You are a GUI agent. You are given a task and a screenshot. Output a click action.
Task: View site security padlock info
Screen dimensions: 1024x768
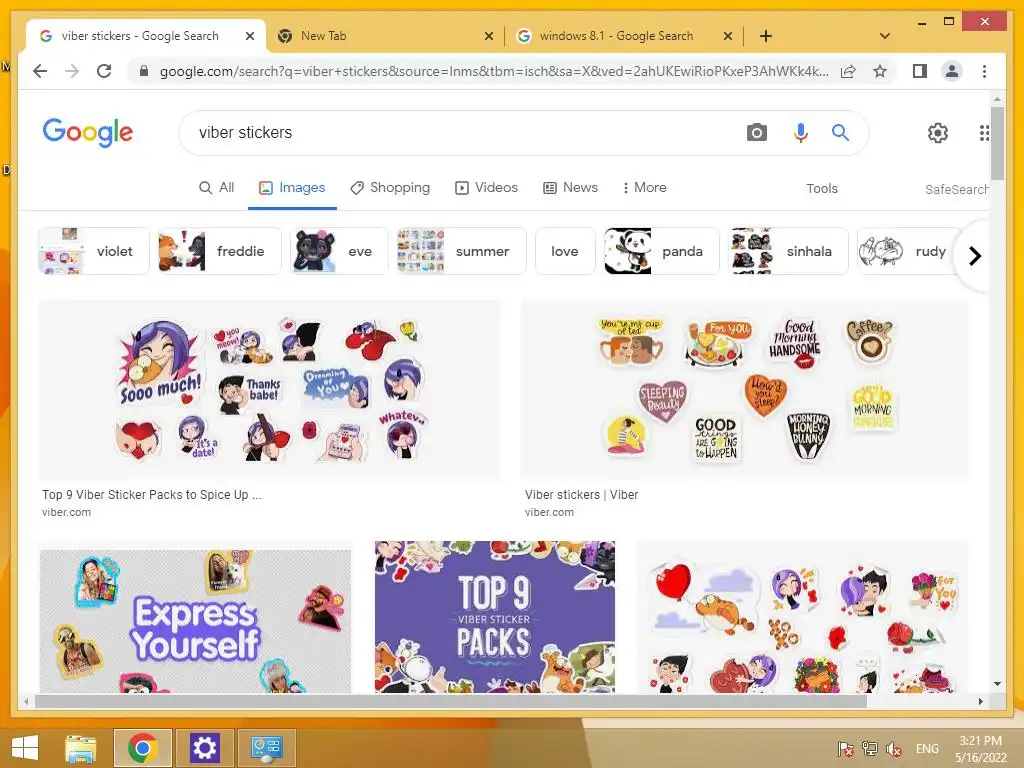pyautogui.click(x=144, y=71)
